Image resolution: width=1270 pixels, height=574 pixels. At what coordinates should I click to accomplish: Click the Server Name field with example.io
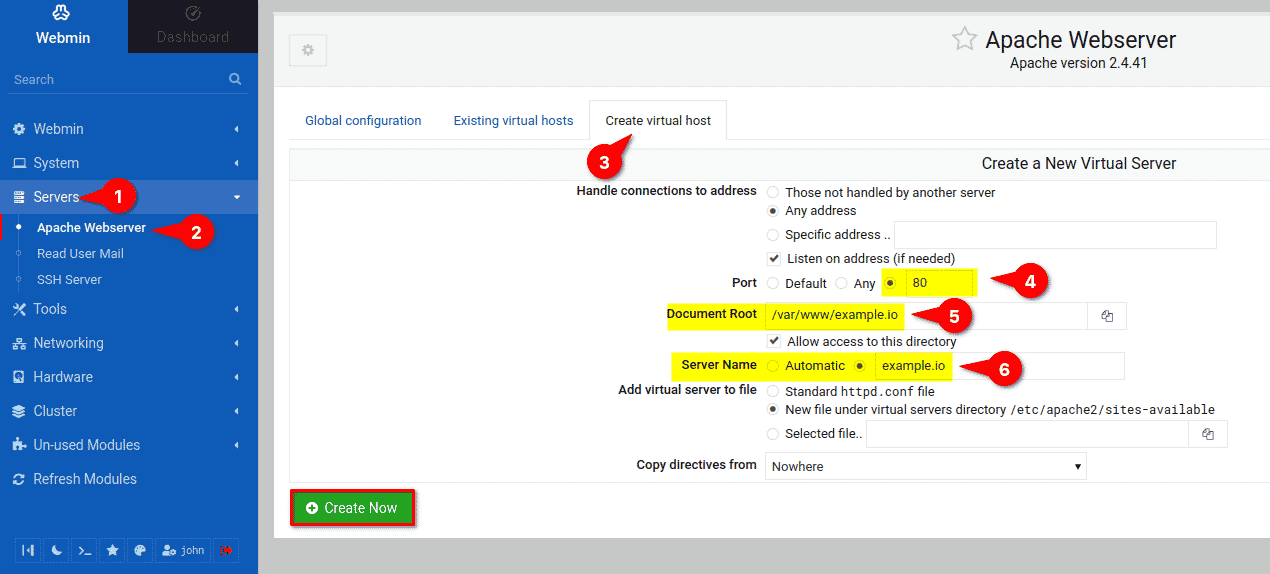(x=999, y=366)
